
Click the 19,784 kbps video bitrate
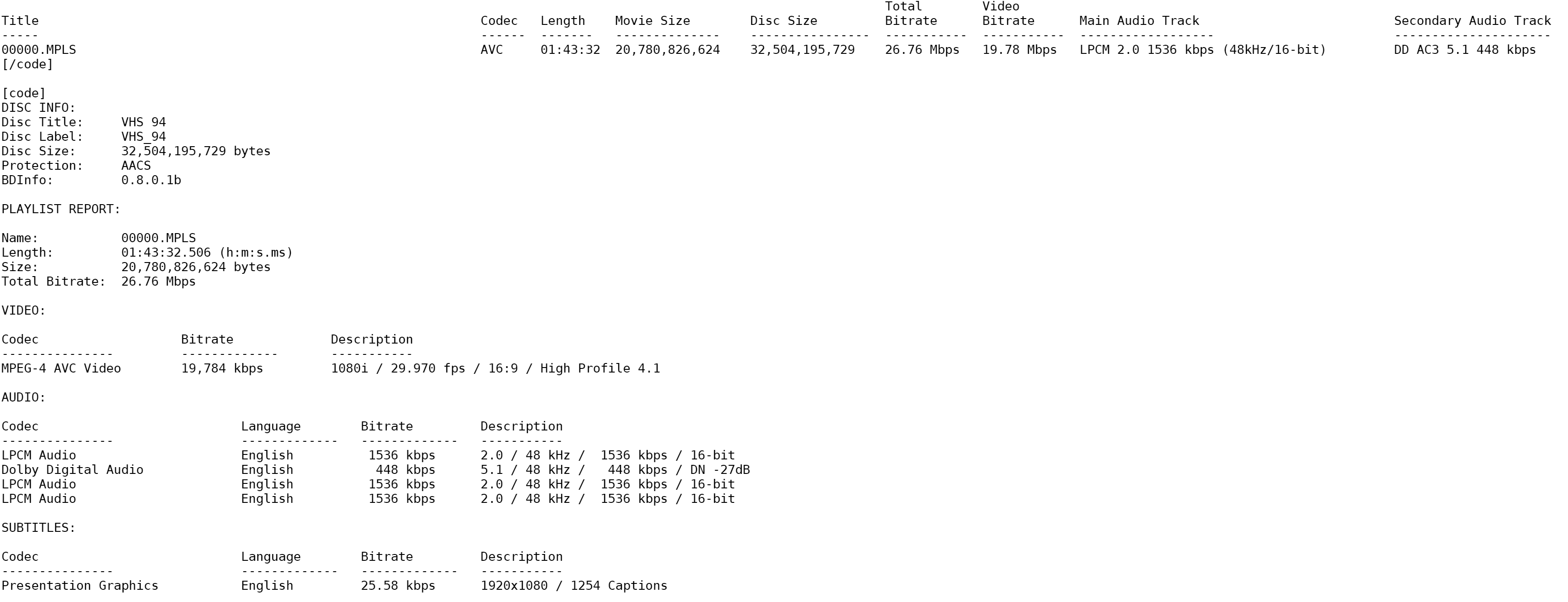222,368
